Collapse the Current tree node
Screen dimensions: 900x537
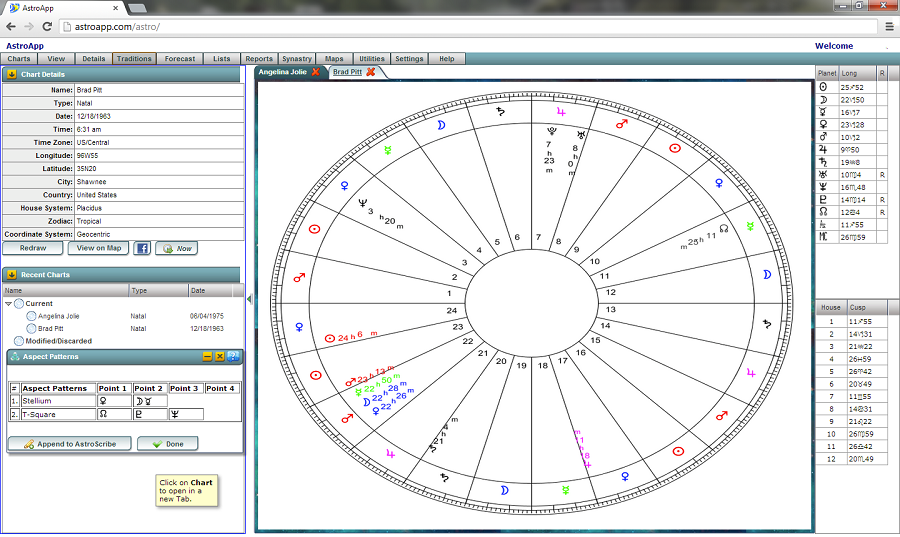(9, 303)
